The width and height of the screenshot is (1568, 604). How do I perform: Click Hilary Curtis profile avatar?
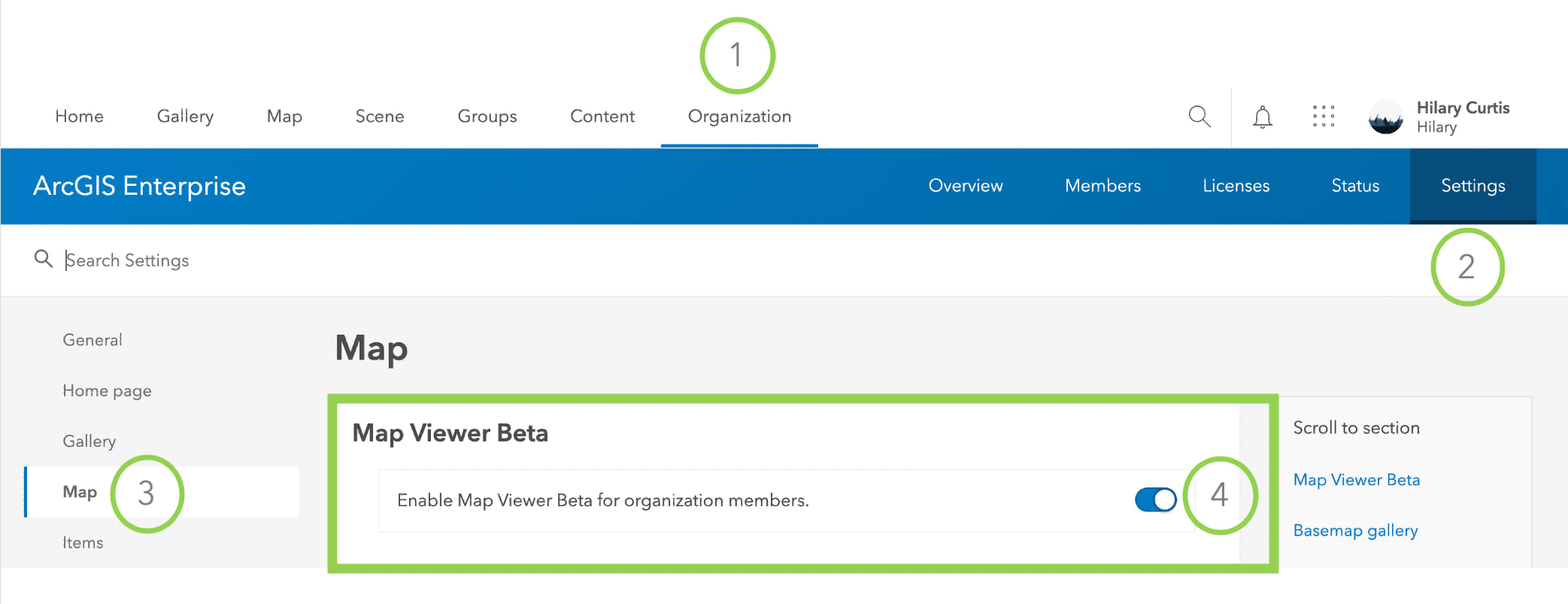click(1385, 117)
